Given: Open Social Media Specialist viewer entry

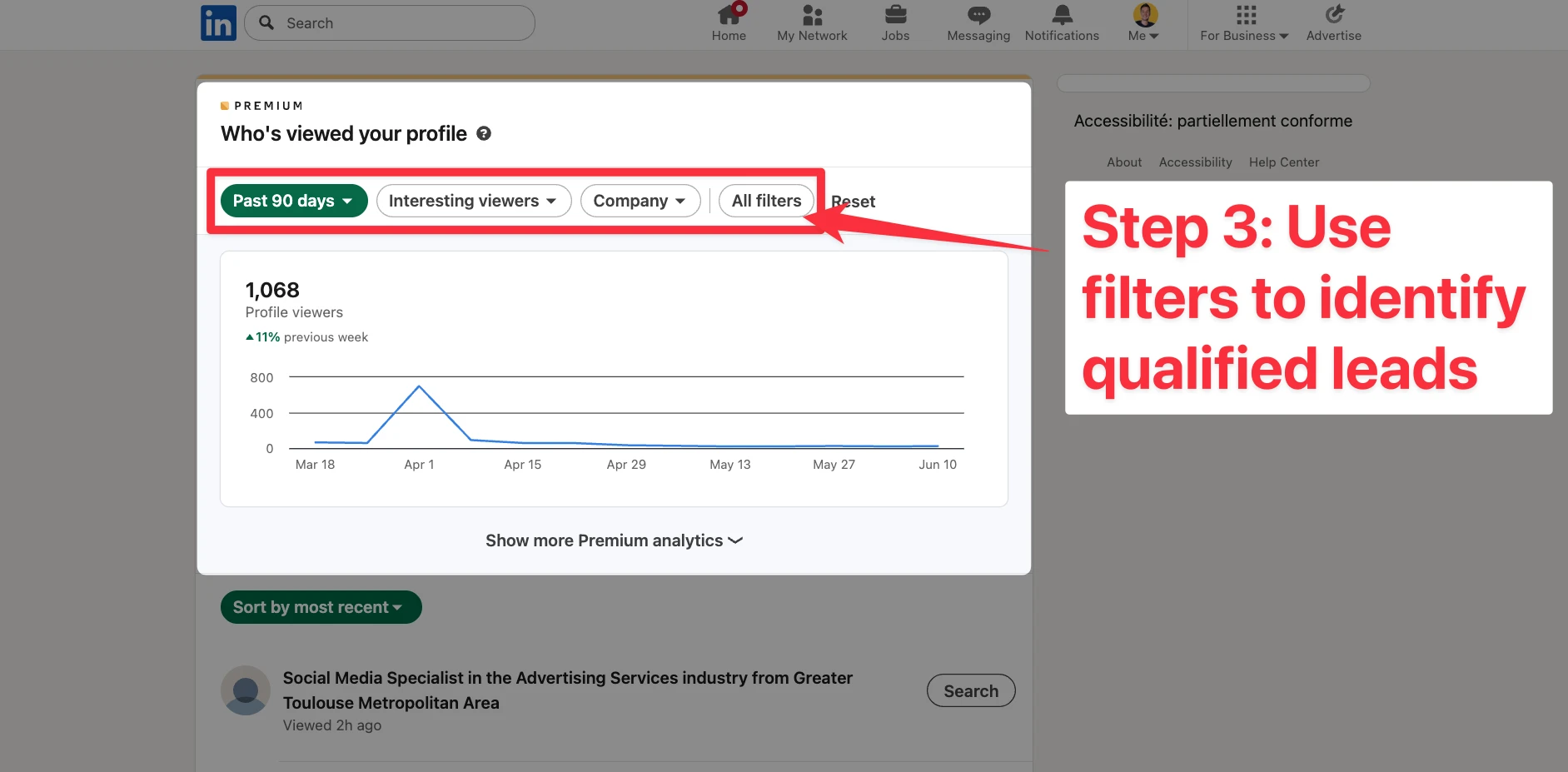Looking at the screenshot, I should point(568,690).
